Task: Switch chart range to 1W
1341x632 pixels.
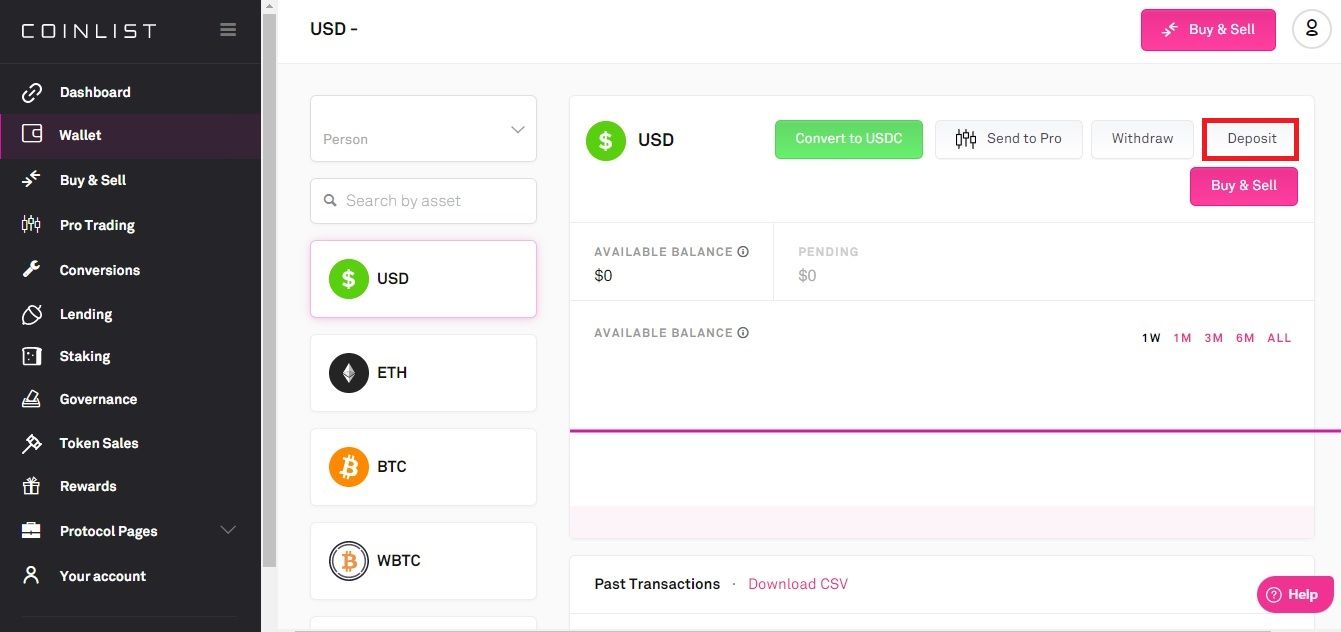Action: 1151,338
